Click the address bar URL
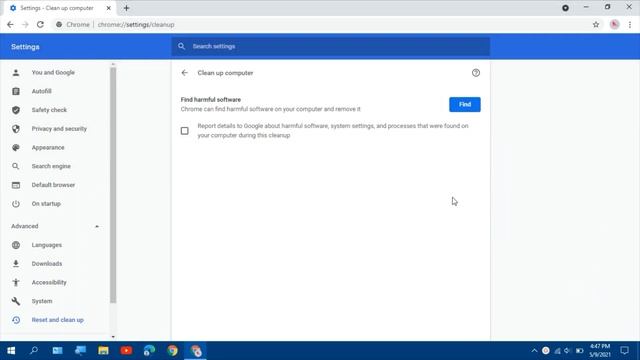 [136, 24]
